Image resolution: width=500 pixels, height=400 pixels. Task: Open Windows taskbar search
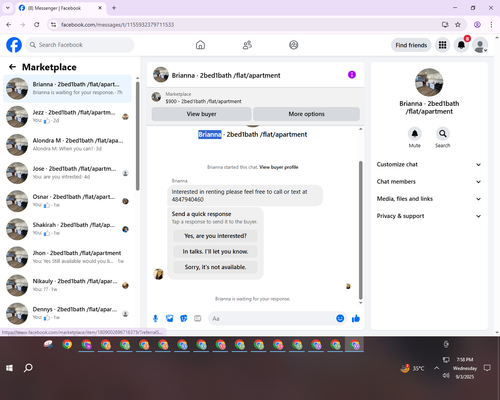(28, 368)
